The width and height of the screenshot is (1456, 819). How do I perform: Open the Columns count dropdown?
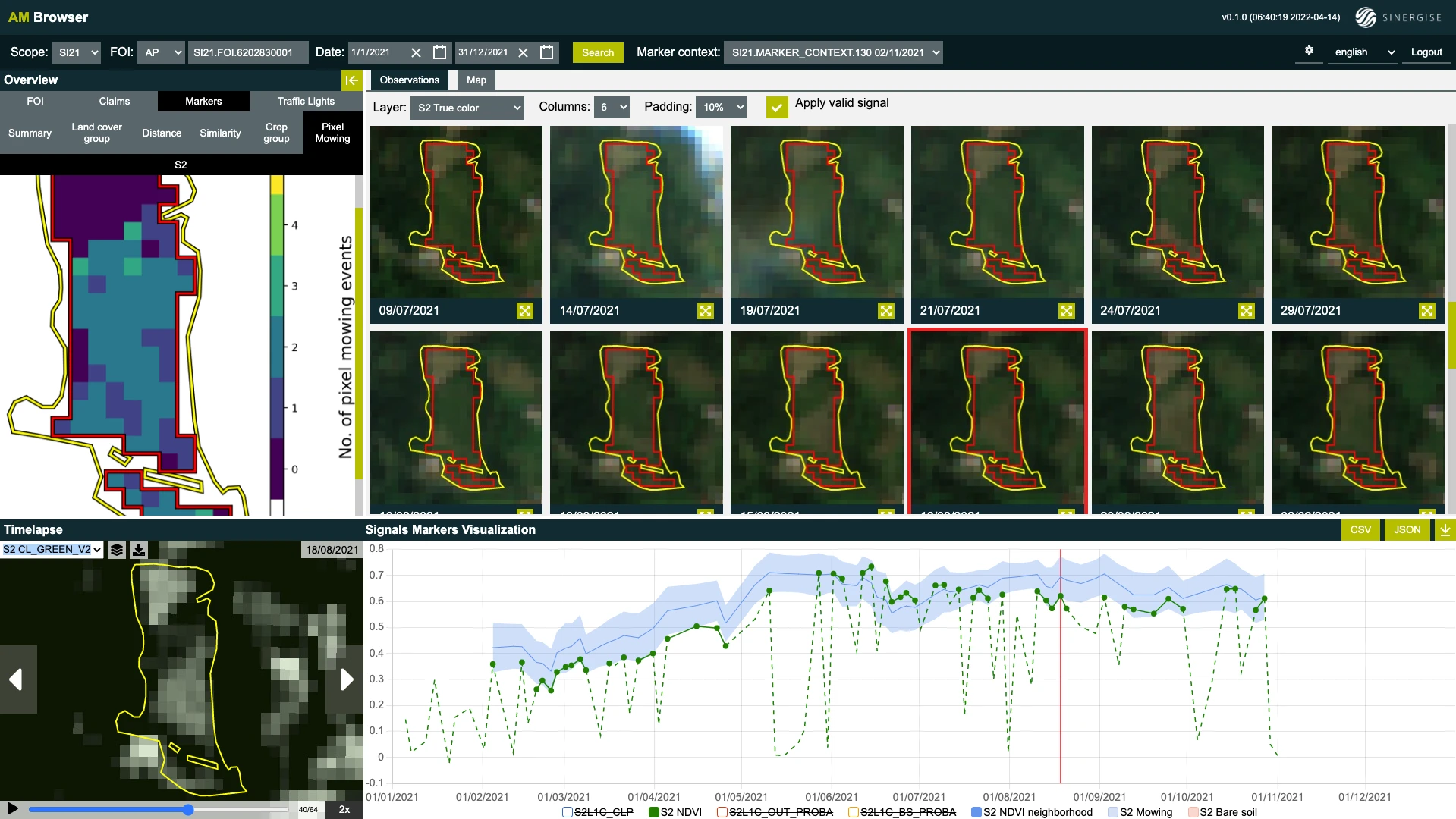(x=612, y=108)
